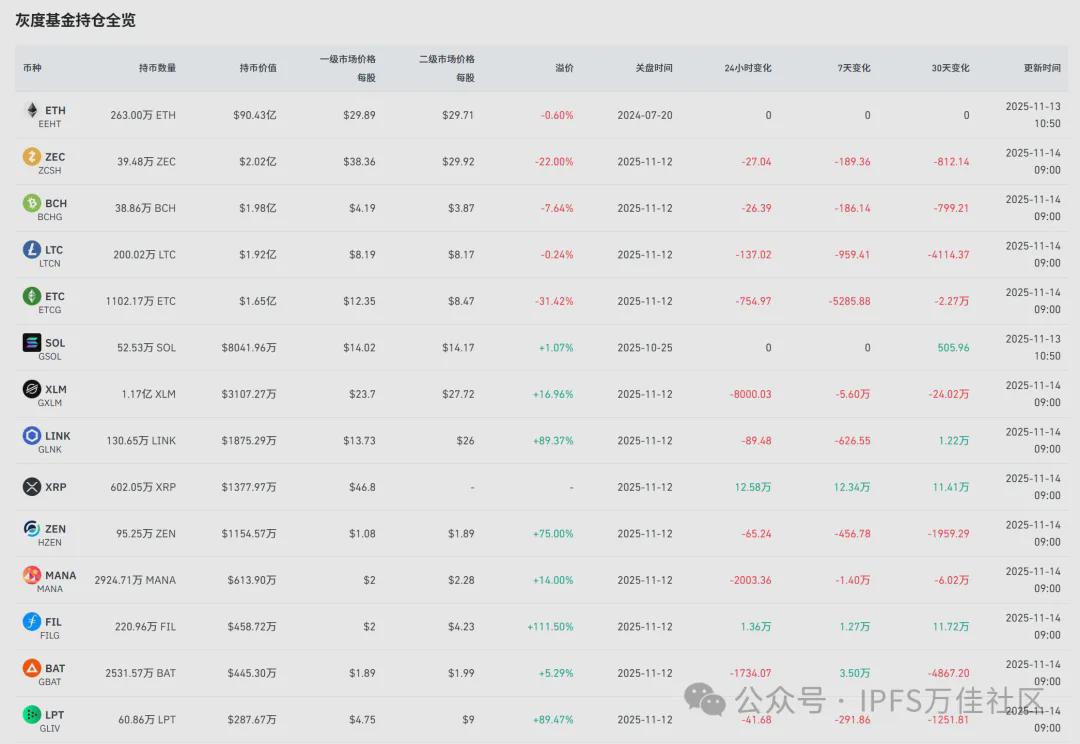Click the 溢价 column header

click(564, 68)
